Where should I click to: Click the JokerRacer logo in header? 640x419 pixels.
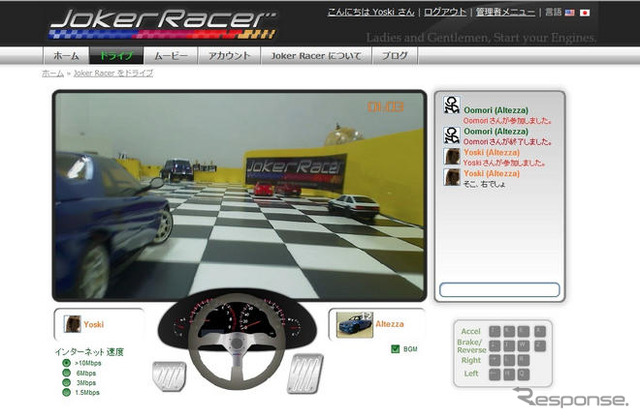pyautogui.click(x=163, y=24)
